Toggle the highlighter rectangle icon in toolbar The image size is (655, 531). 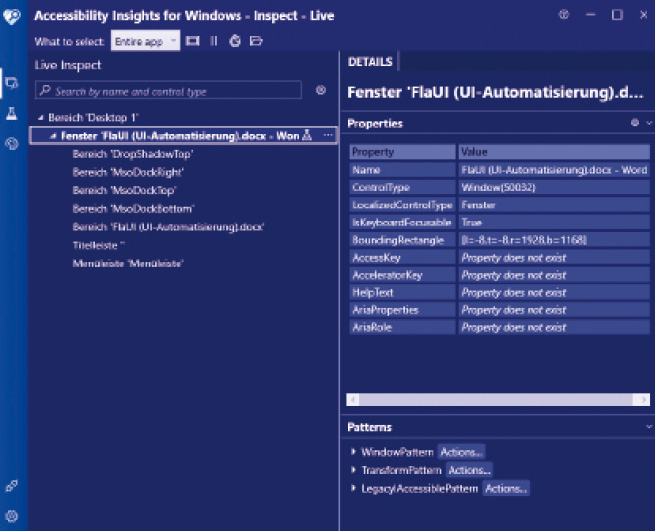tap(192, 41)
